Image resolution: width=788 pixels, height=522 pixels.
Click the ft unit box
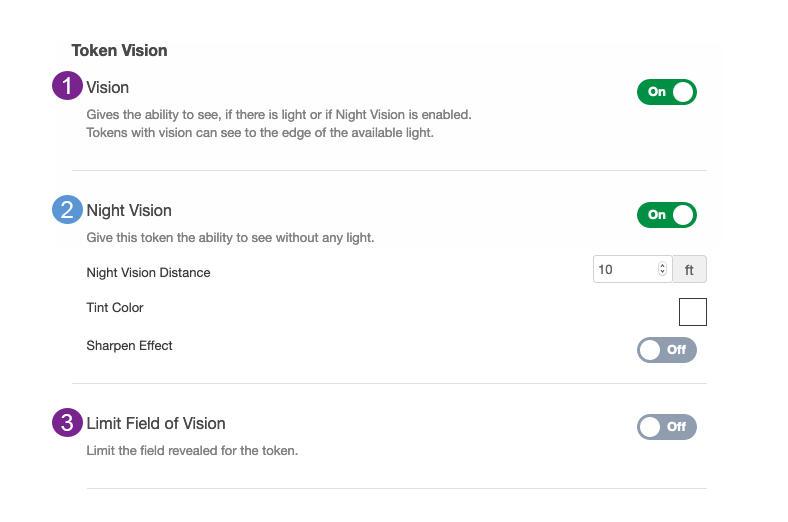point(690,270)
